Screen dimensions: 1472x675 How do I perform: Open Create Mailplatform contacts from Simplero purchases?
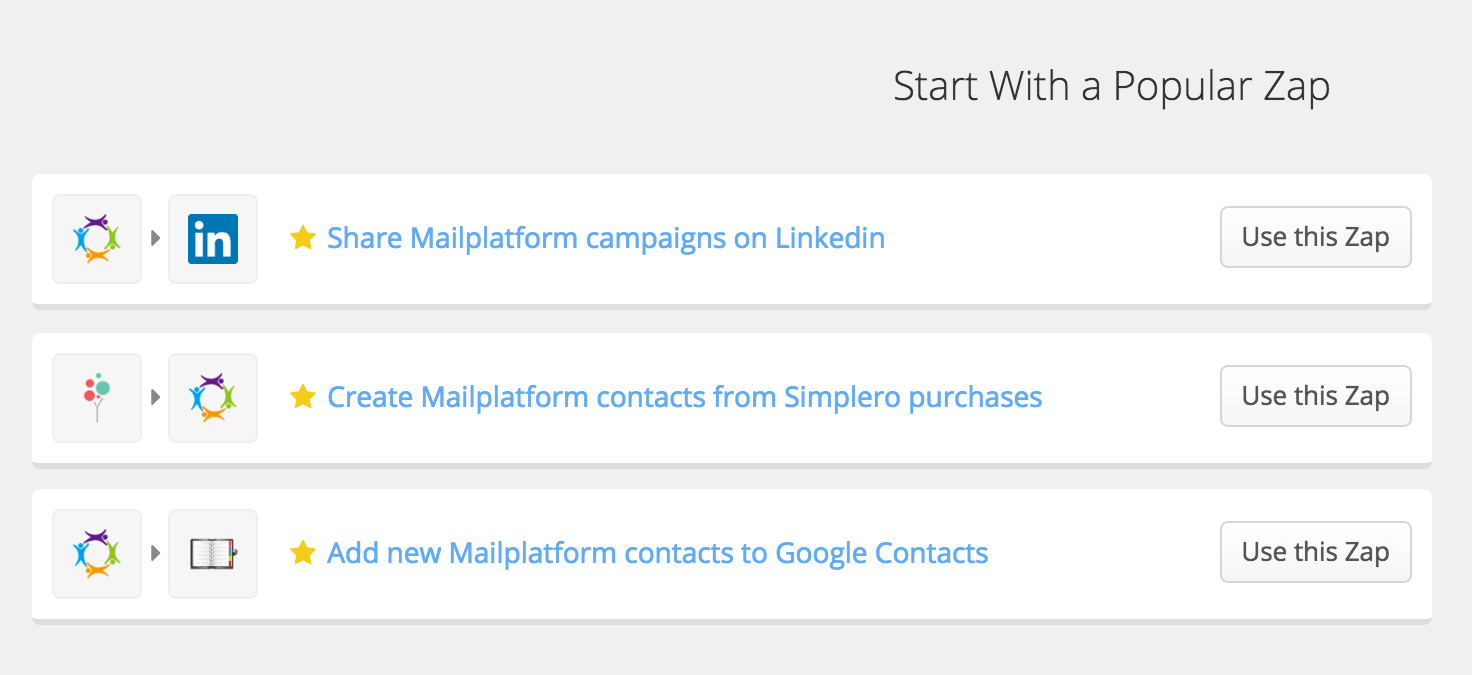(685, 397)
